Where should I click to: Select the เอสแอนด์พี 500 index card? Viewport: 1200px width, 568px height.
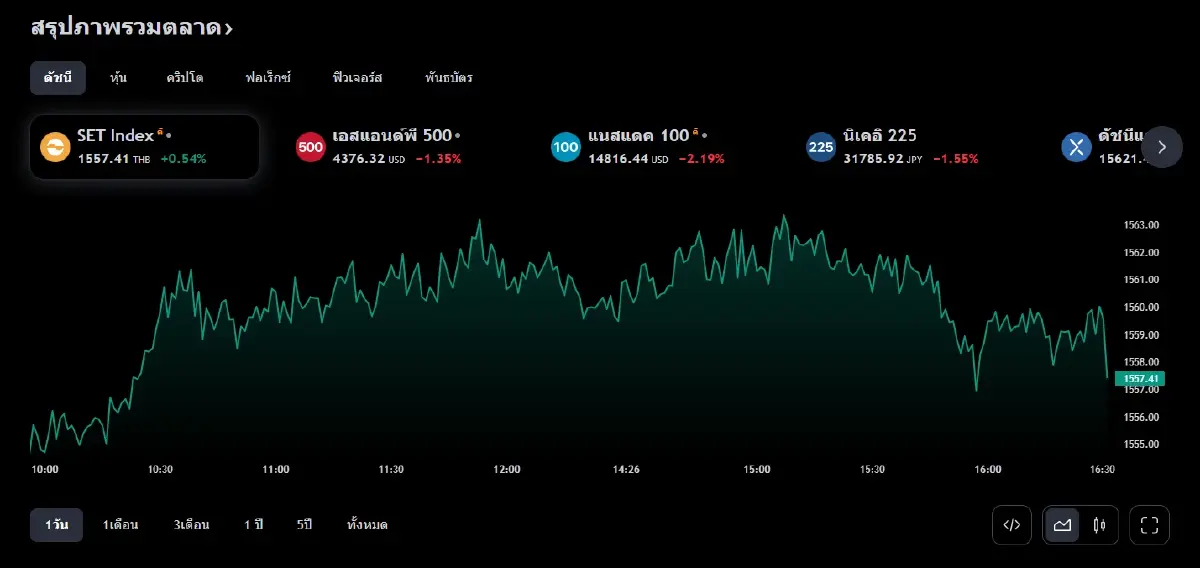point(400,147)
